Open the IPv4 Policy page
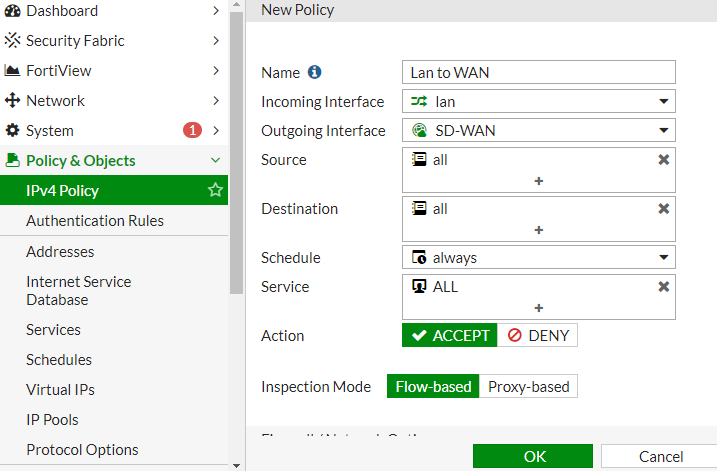The image size is (717, 471). [x=114, y=190]
